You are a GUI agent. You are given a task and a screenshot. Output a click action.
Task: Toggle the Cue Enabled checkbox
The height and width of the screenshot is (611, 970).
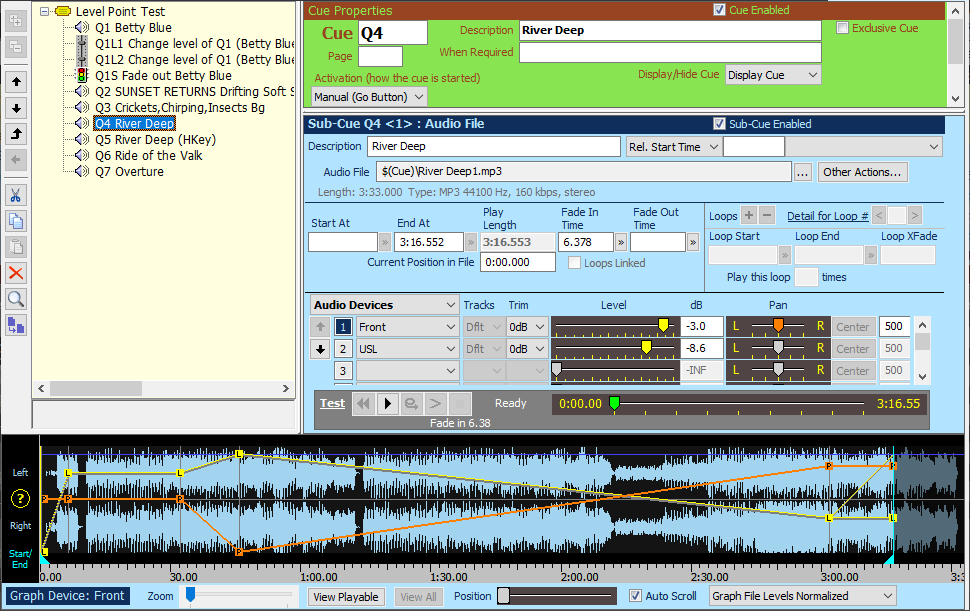pos(719,10)
